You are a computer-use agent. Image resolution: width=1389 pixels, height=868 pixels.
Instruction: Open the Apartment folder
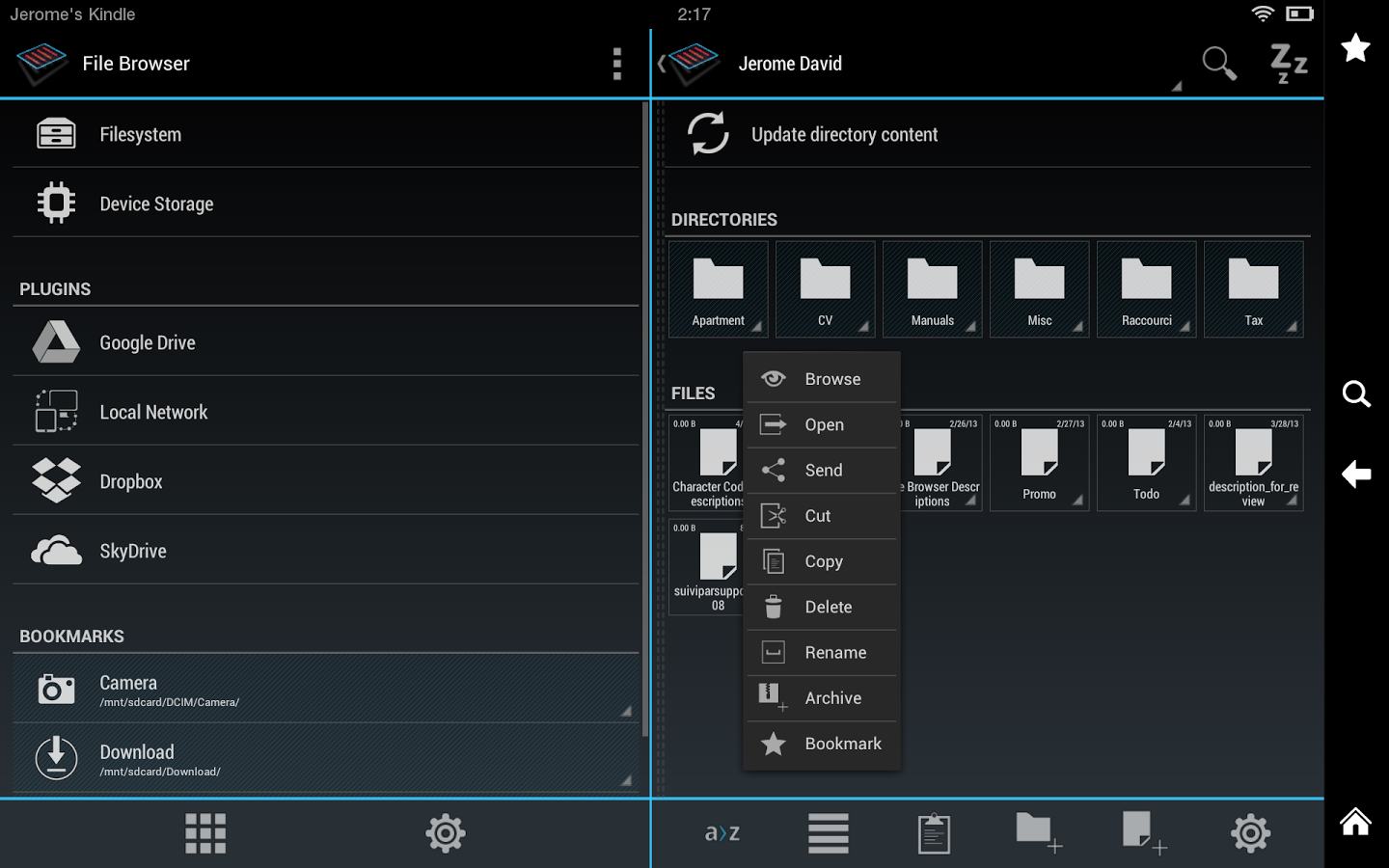(719, 289)
